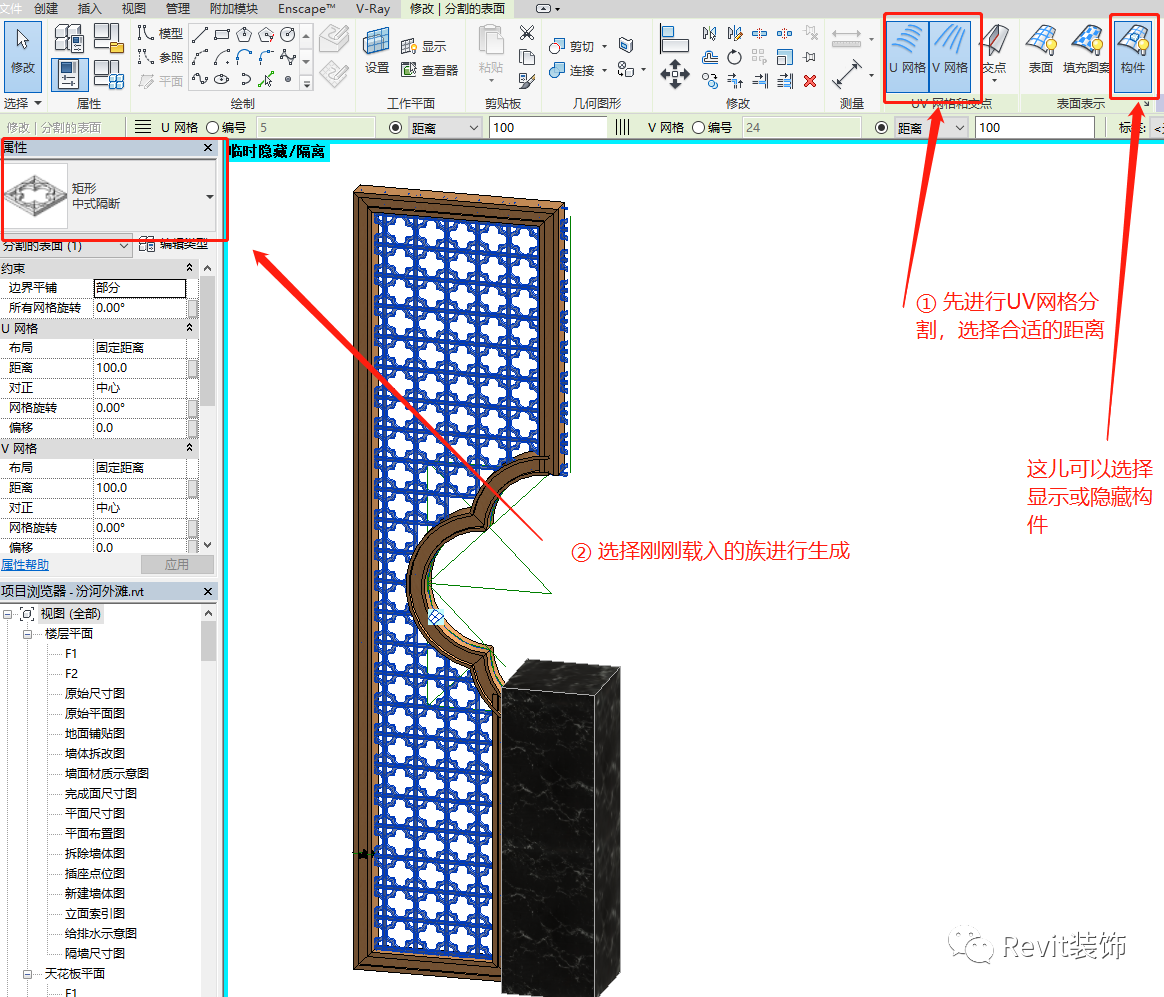This screenshot has height=997, width=1164.
Task: Click 显示 work plane icon
Action: [x=423, y=46]
